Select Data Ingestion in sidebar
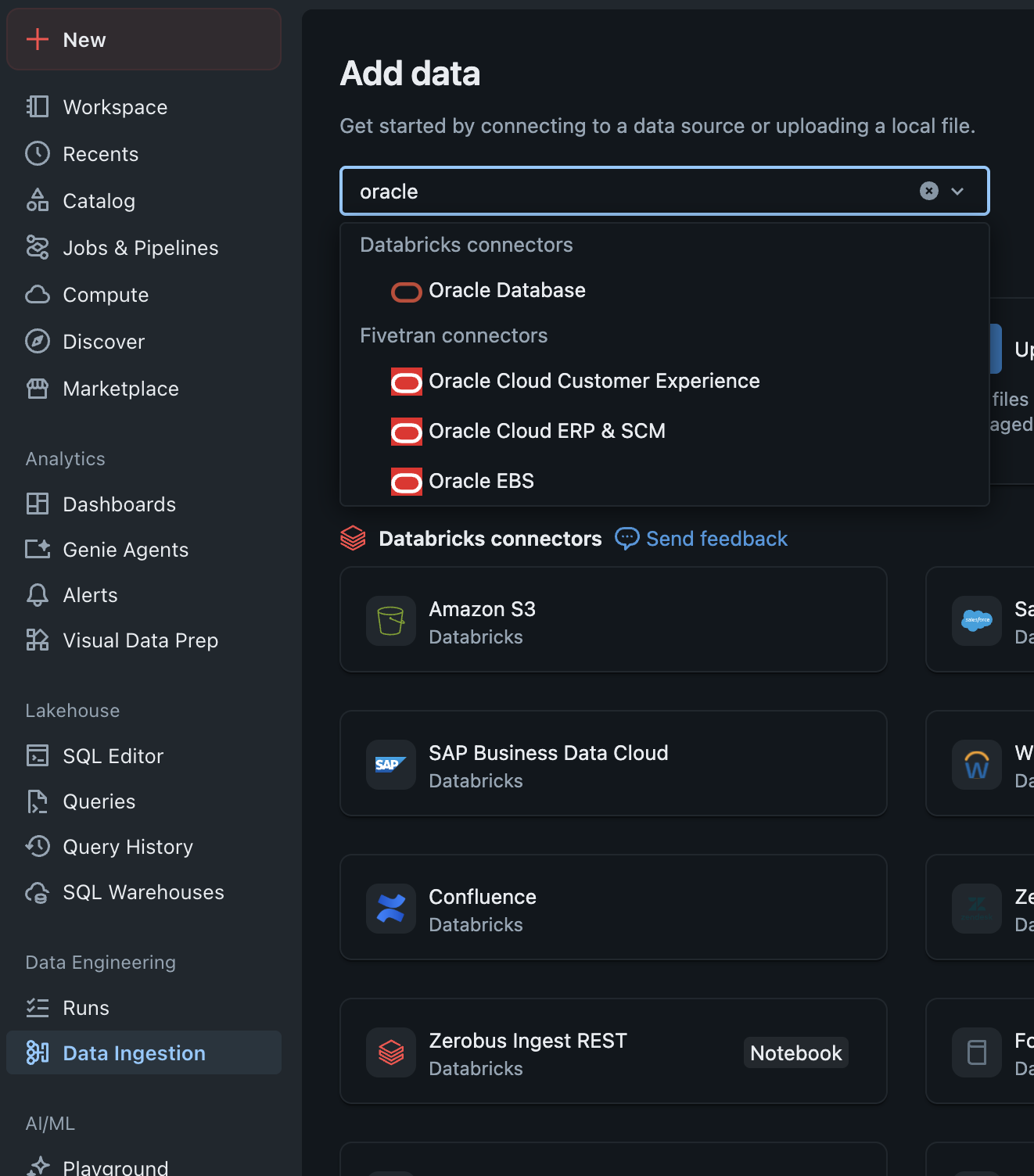This screenshot has height=1176, width=1034. click(144, 1052)
